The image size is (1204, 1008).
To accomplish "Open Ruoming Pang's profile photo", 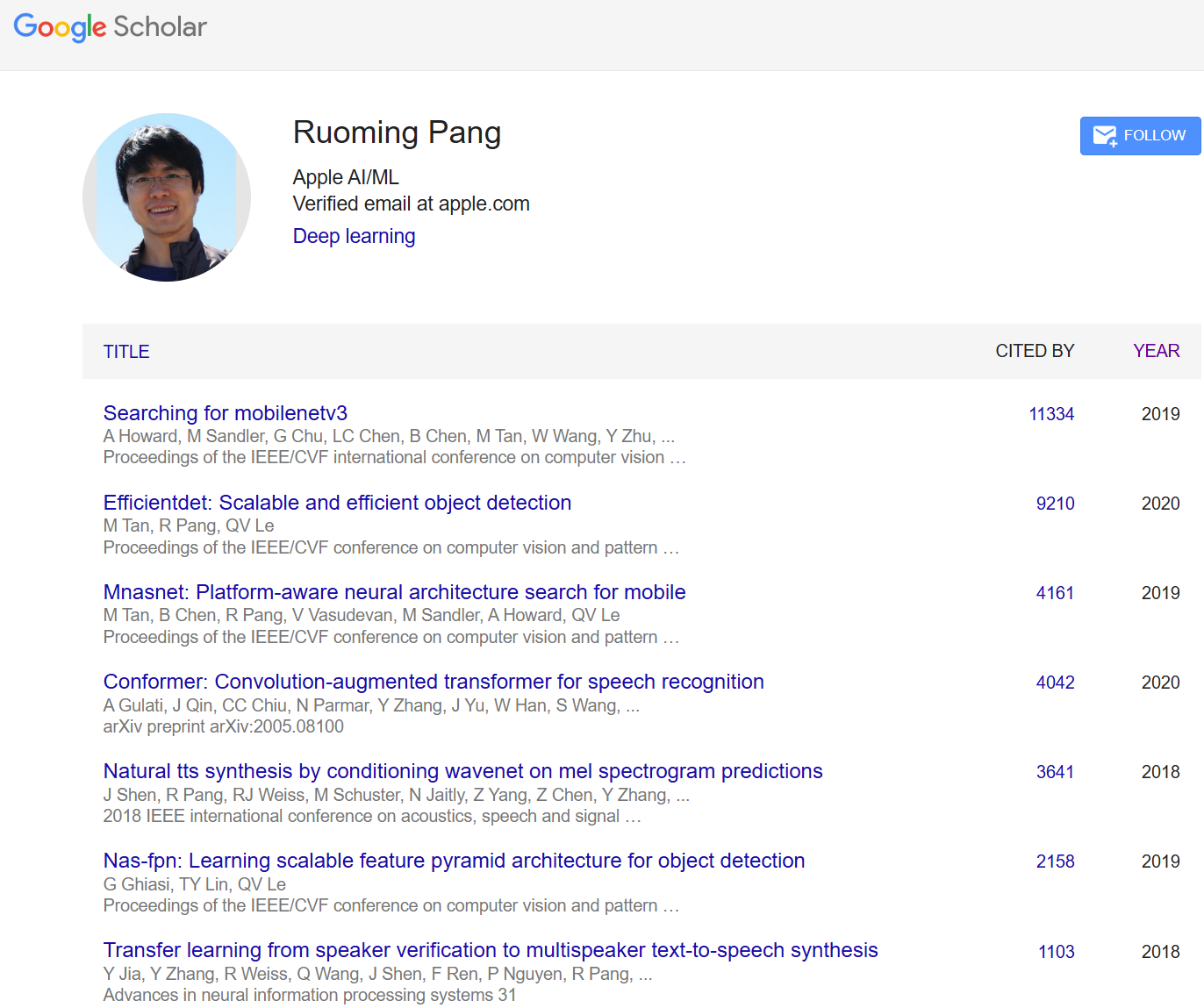I will click(167, 197).
